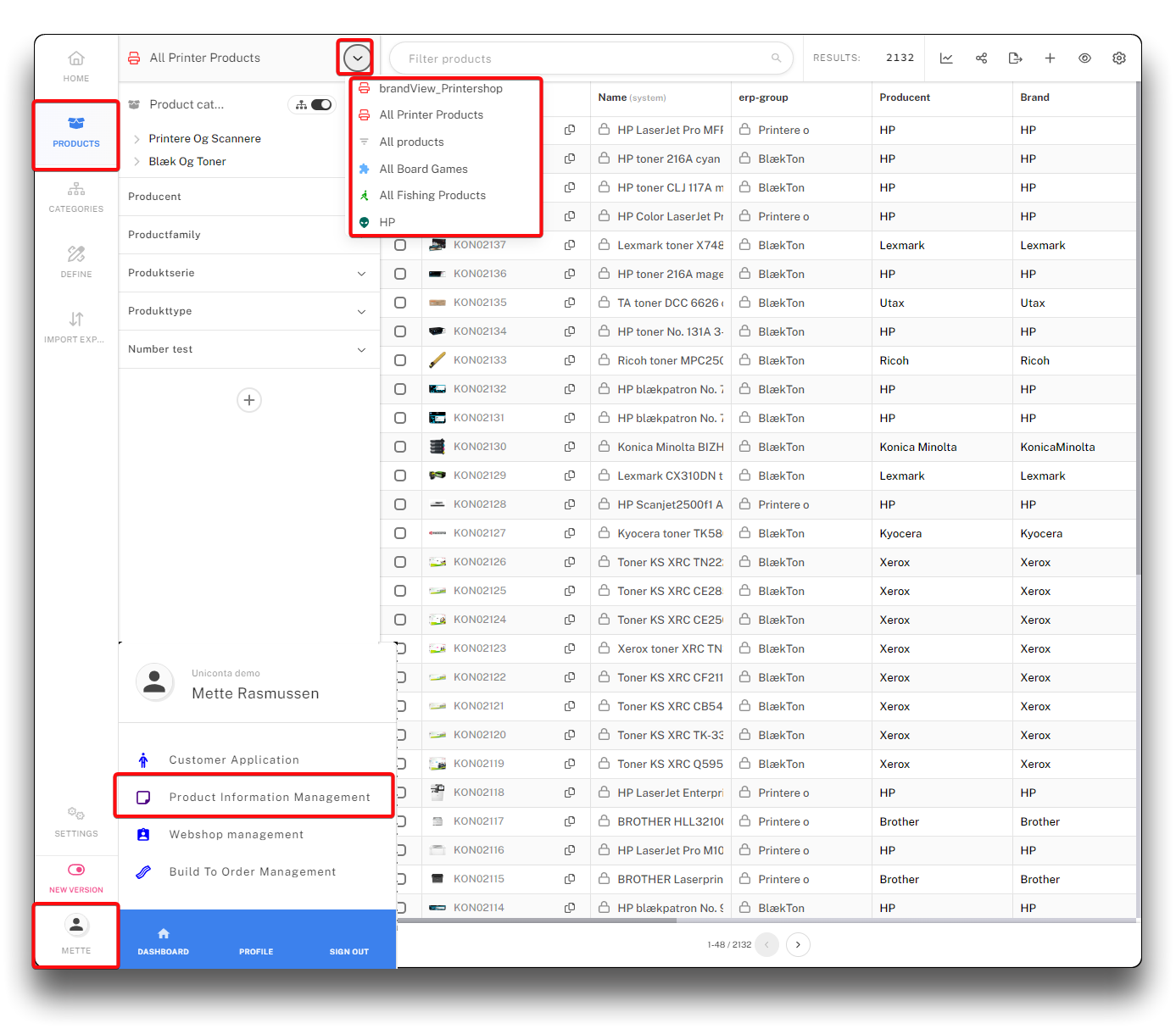
Task: Open Import Export in the sidebar
Action: pyautogui.click(x=76, y=327)
